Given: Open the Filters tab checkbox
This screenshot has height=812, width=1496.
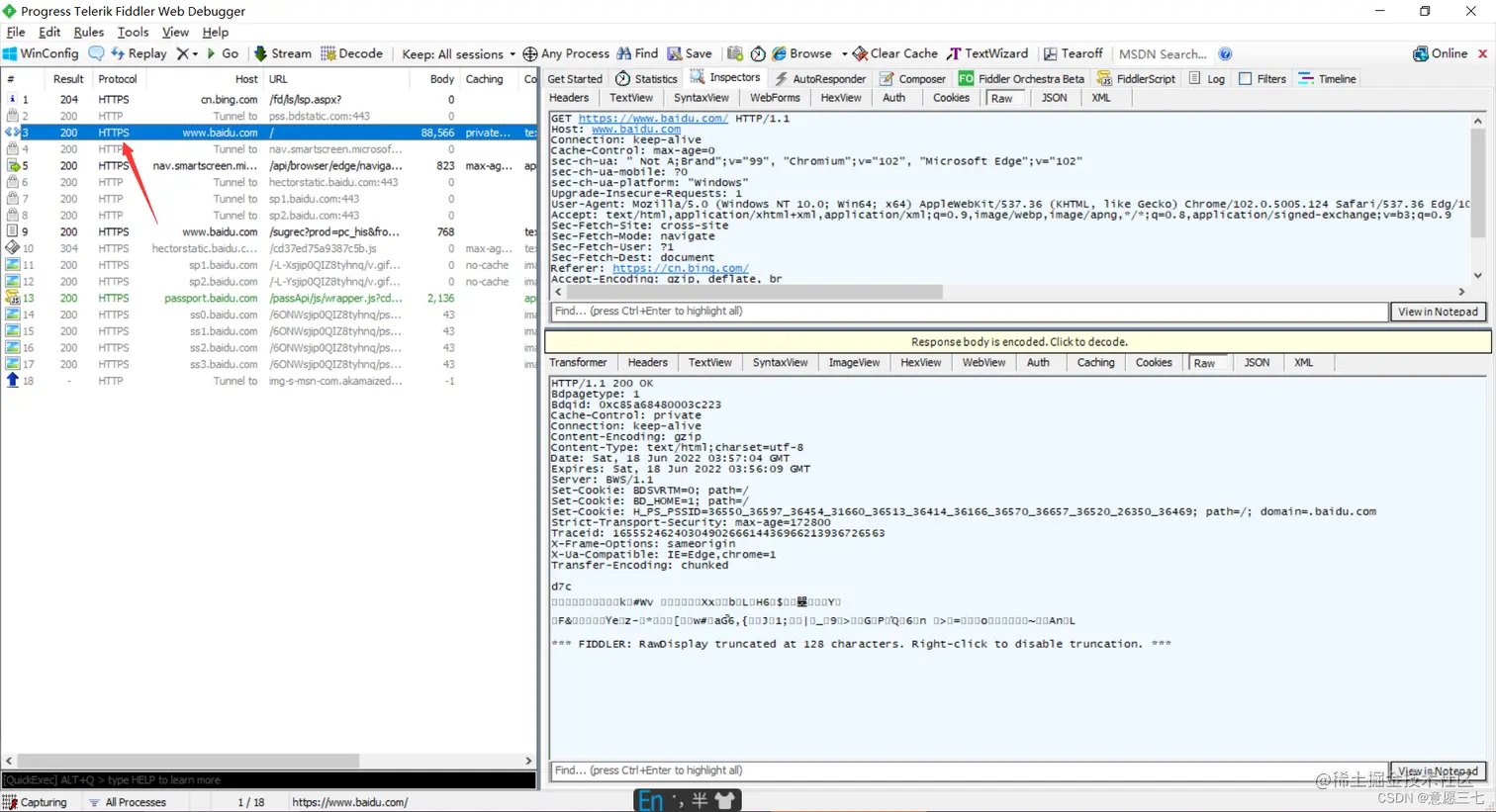Looking at the screenshot, I should click(1262, 78).
